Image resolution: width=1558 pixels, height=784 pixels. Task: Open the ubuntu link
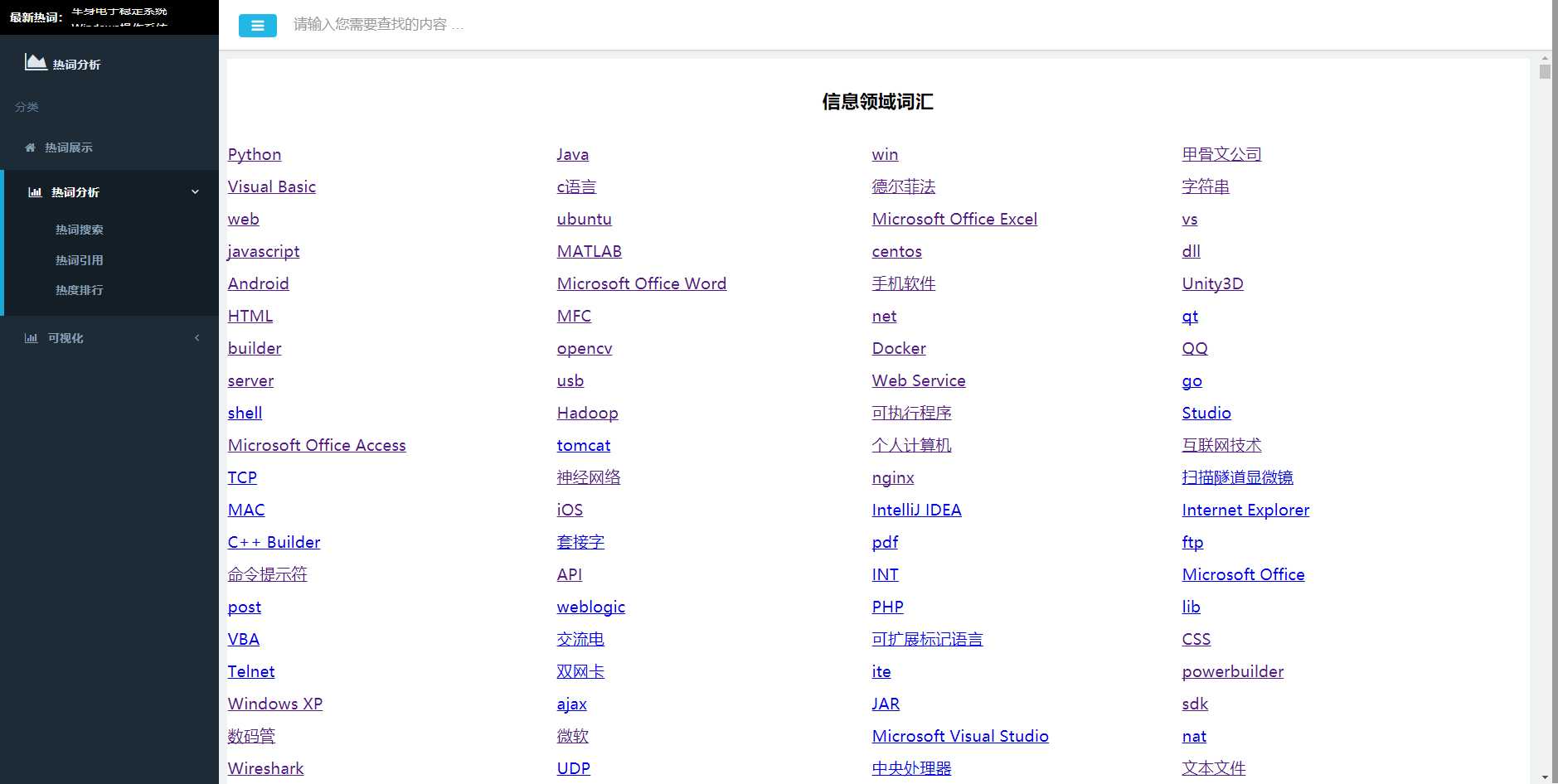[x=585, y=219]
